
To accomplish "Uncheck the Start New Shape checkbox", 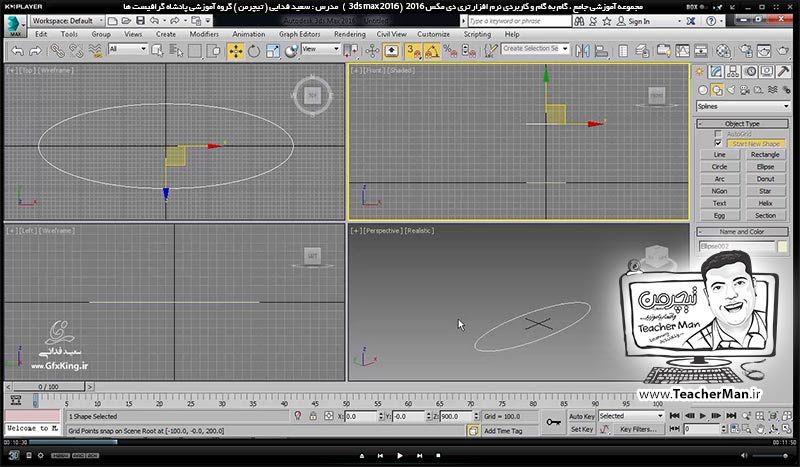I will pos(718,143).
